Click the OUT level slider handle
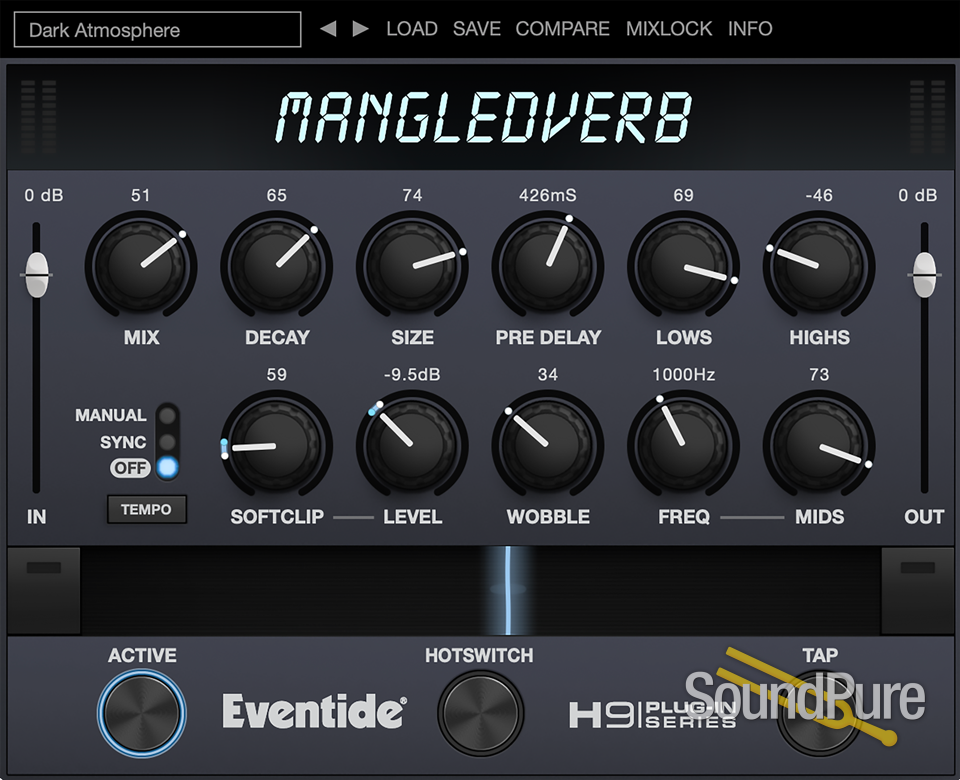Viewport: 960px width, 780px height. 924,274
